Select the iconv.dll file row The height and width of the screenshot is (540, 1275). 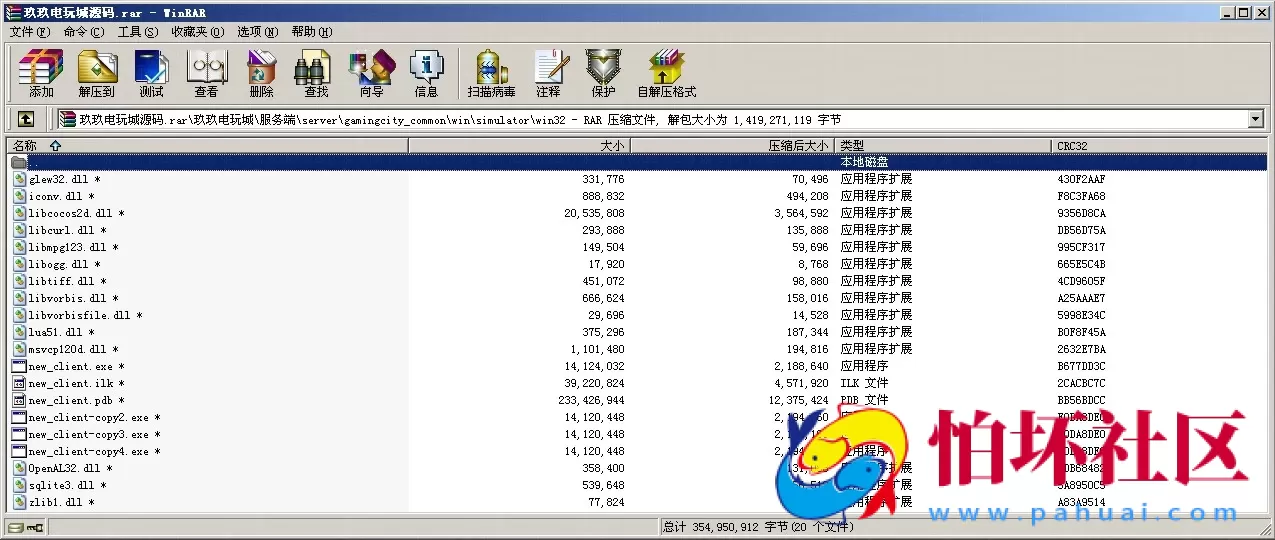click(637, 196)
